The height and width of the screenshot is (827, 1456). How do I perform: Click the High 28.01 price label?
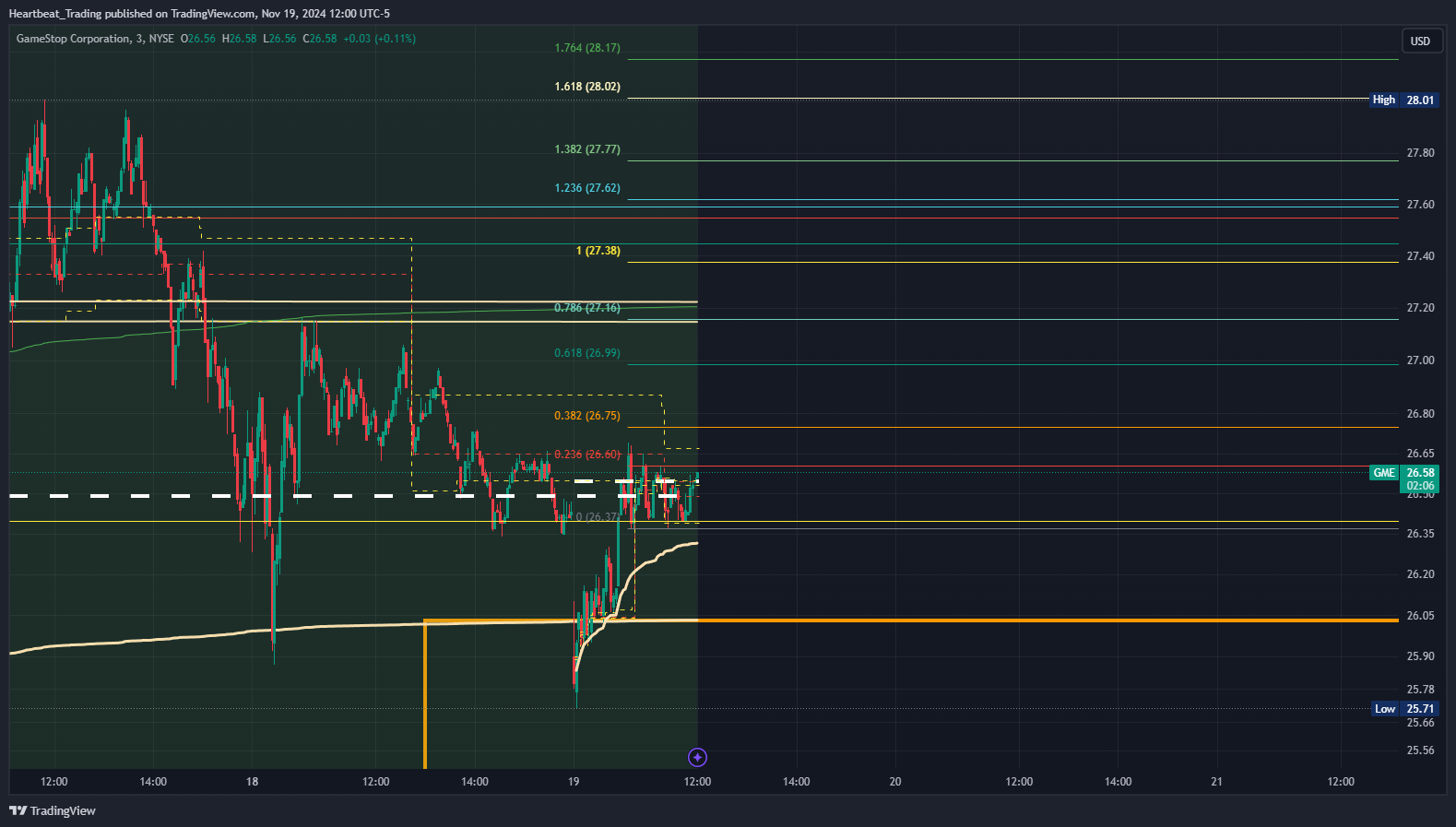(x=1403, y=100)
